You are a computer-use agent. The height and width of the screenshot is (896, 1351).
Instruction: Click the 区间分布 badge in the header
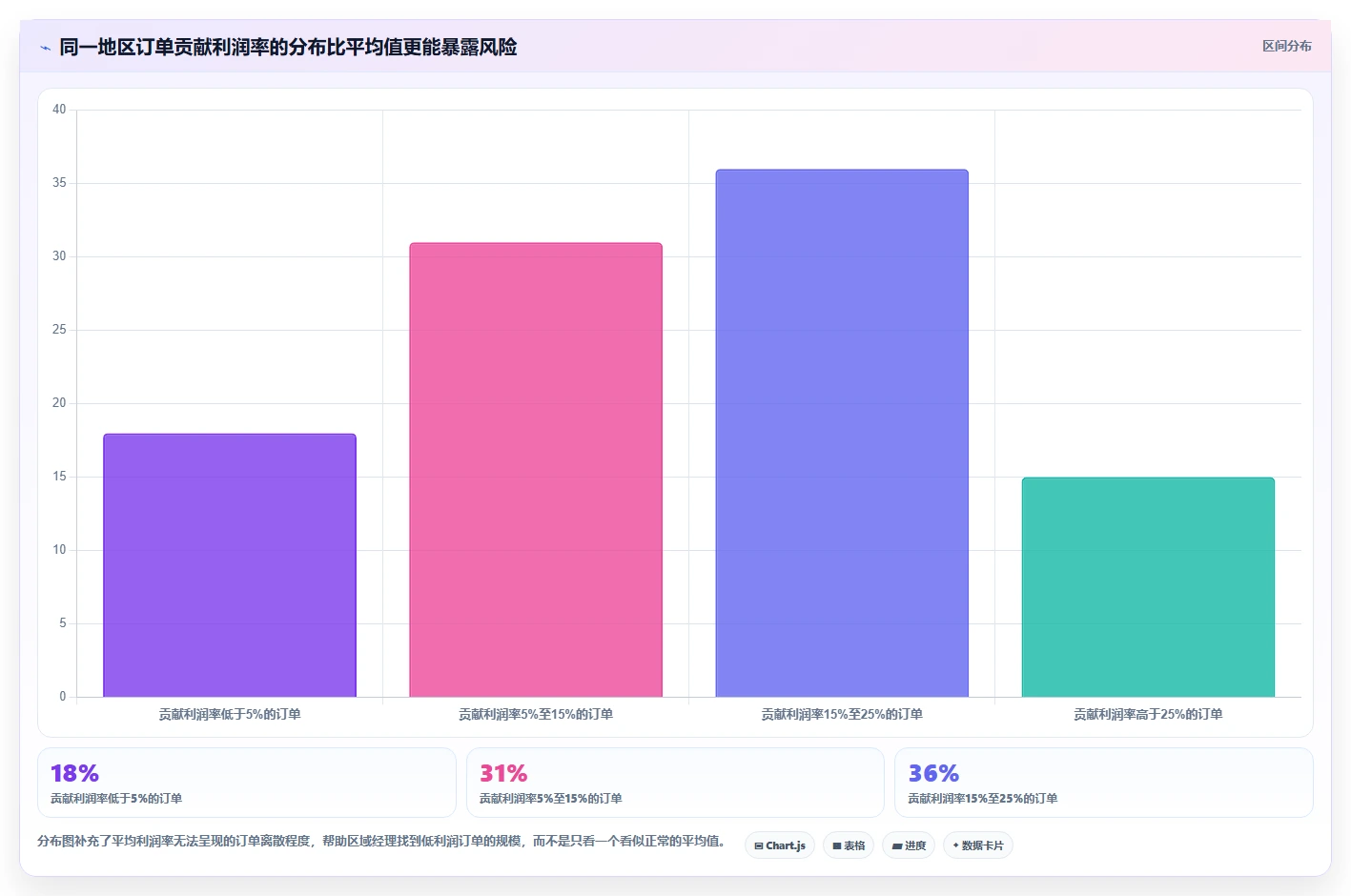[1286, 46]
